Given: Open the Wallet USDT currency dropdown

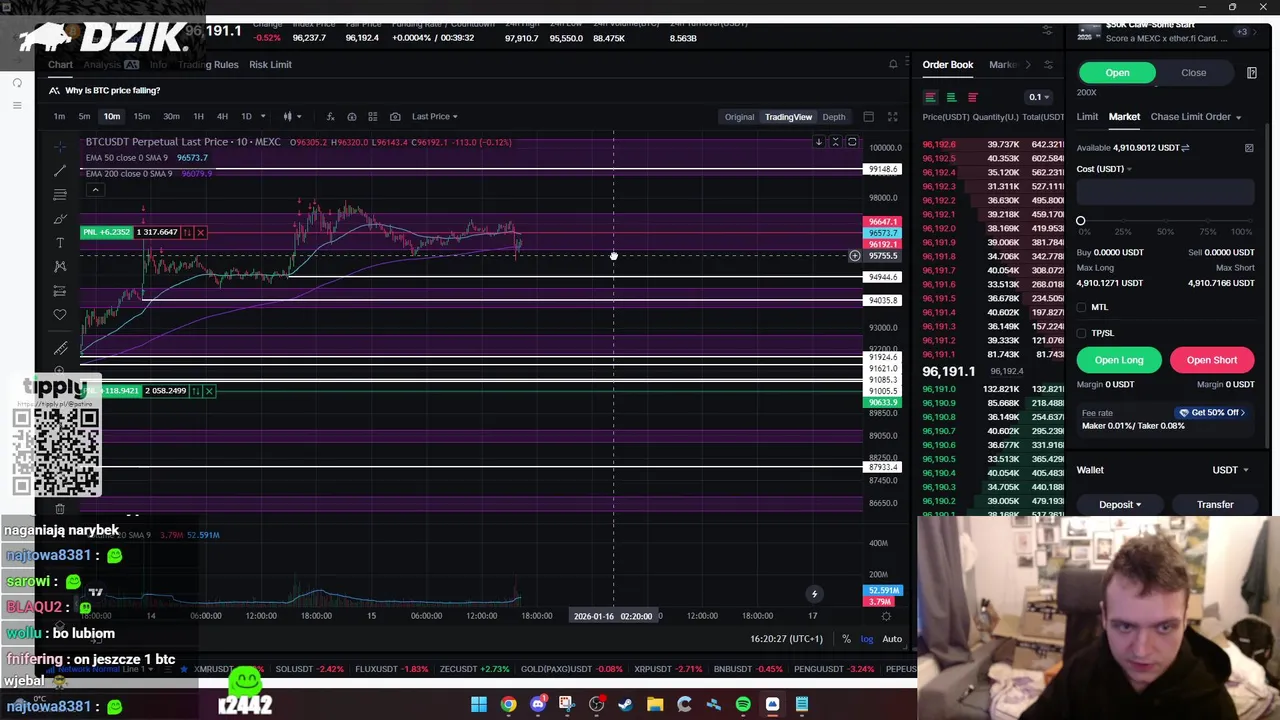Looking at the screenshot, I should (x=1230, y=470).
